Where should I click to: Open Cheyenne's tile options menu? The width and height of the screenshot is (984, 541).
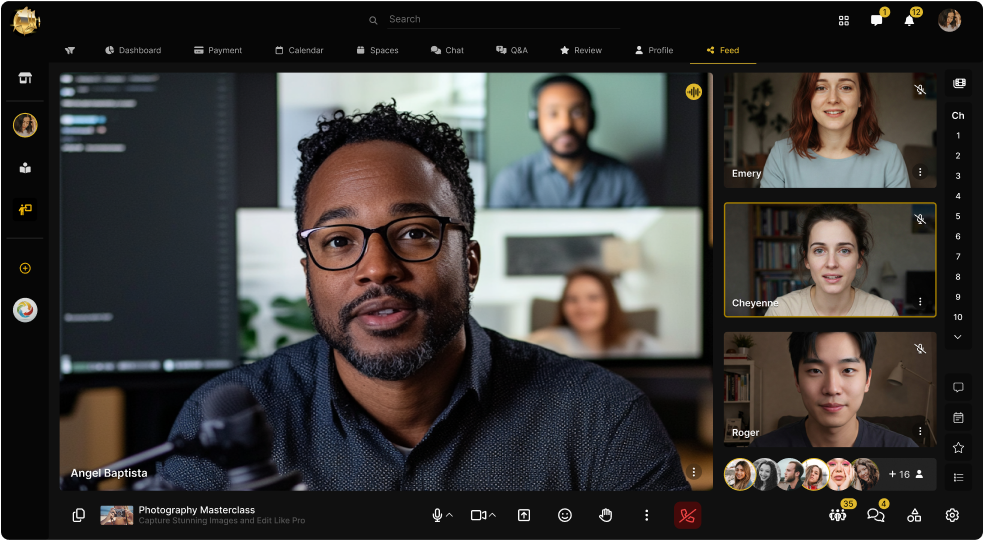[920, 302]
